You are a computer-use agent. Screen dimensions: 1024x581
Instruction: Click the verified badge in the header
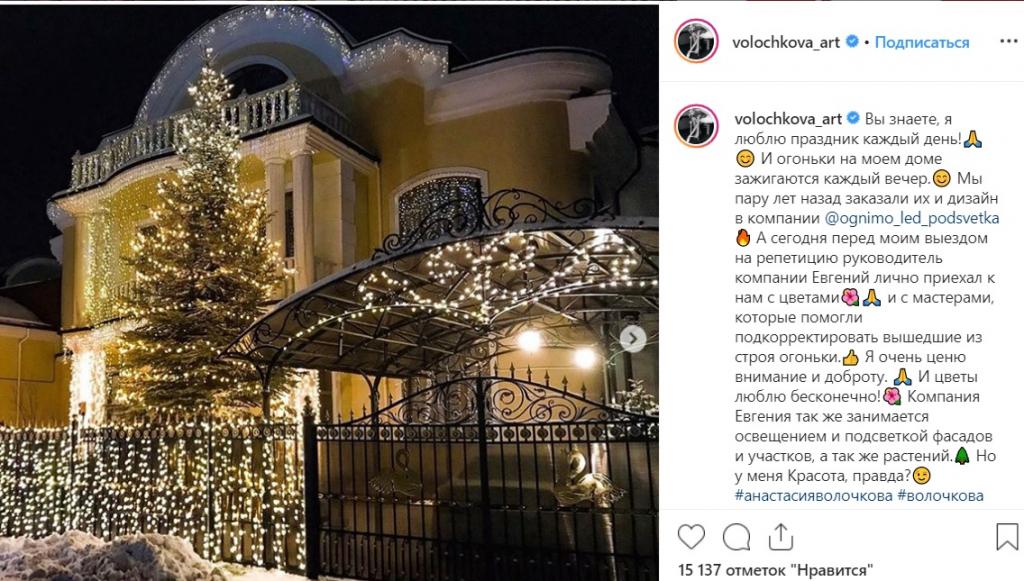click(852, 42)
